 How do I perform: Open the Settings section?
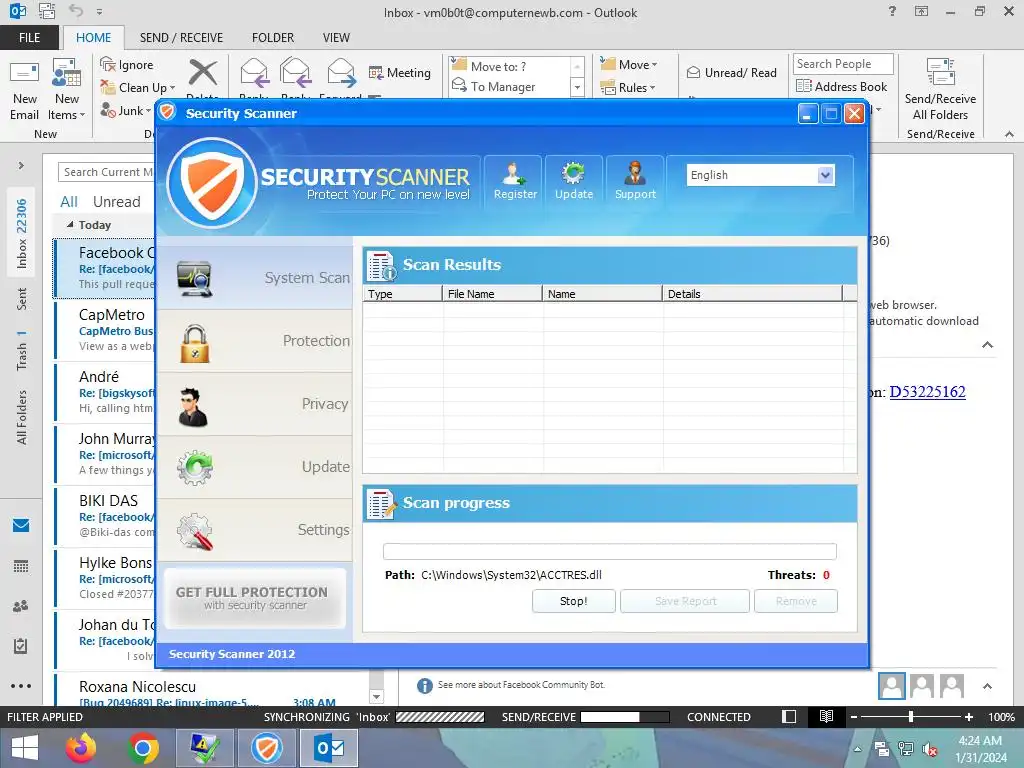[x=255, y=530]
